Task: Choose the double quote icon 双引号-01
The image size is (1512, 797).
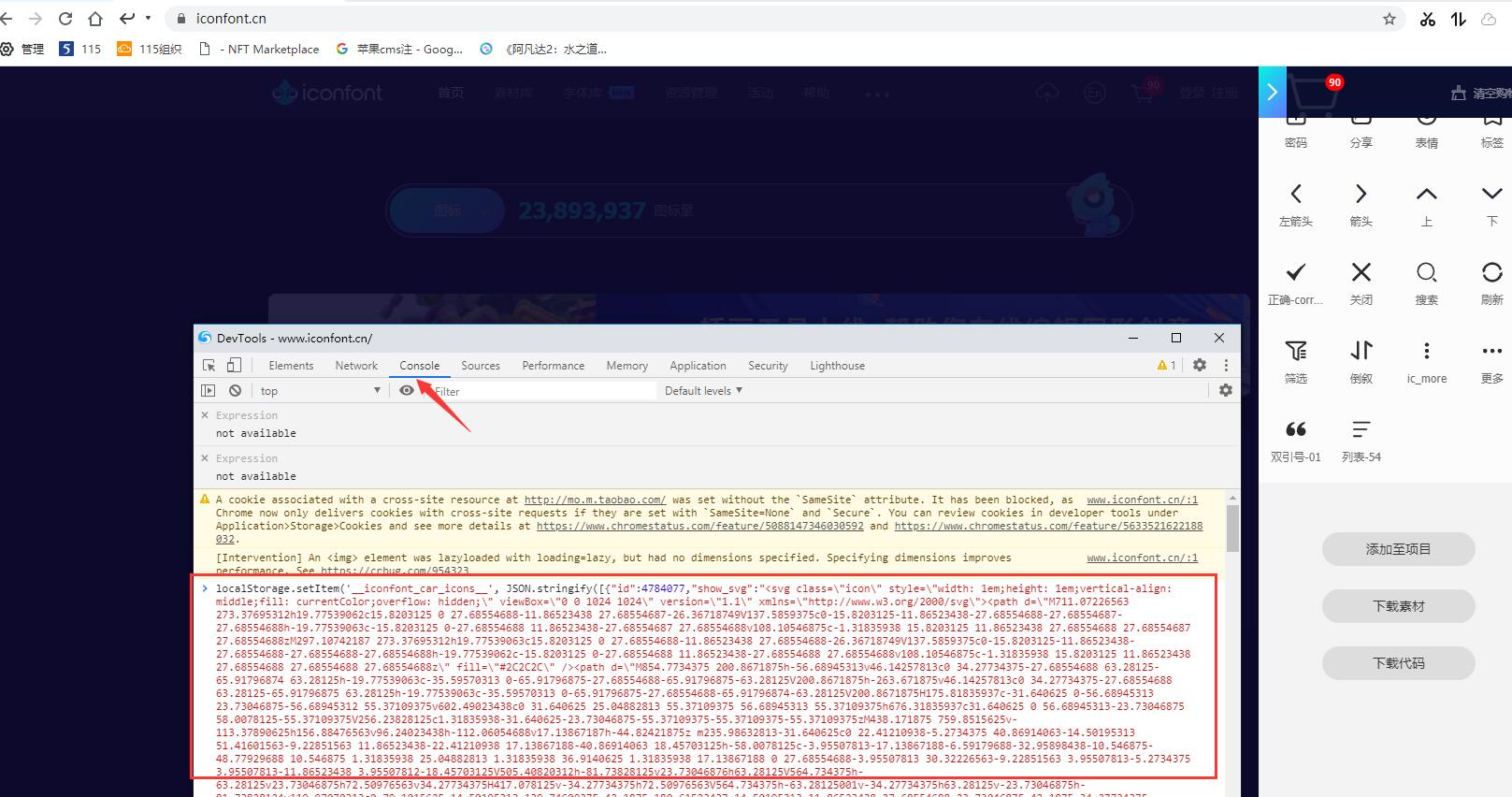Action: click(1296, 429)
